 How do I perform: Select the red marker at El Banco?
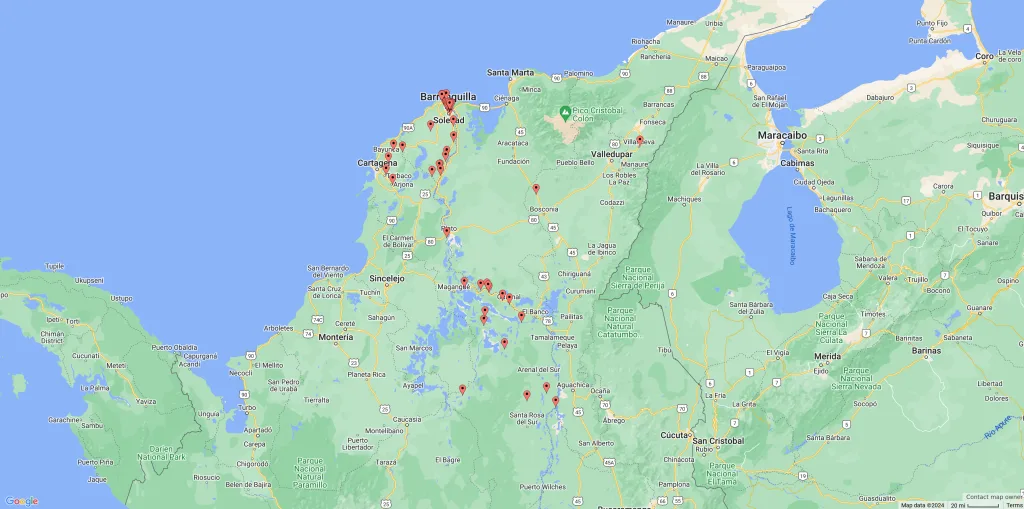pos(521,316)
